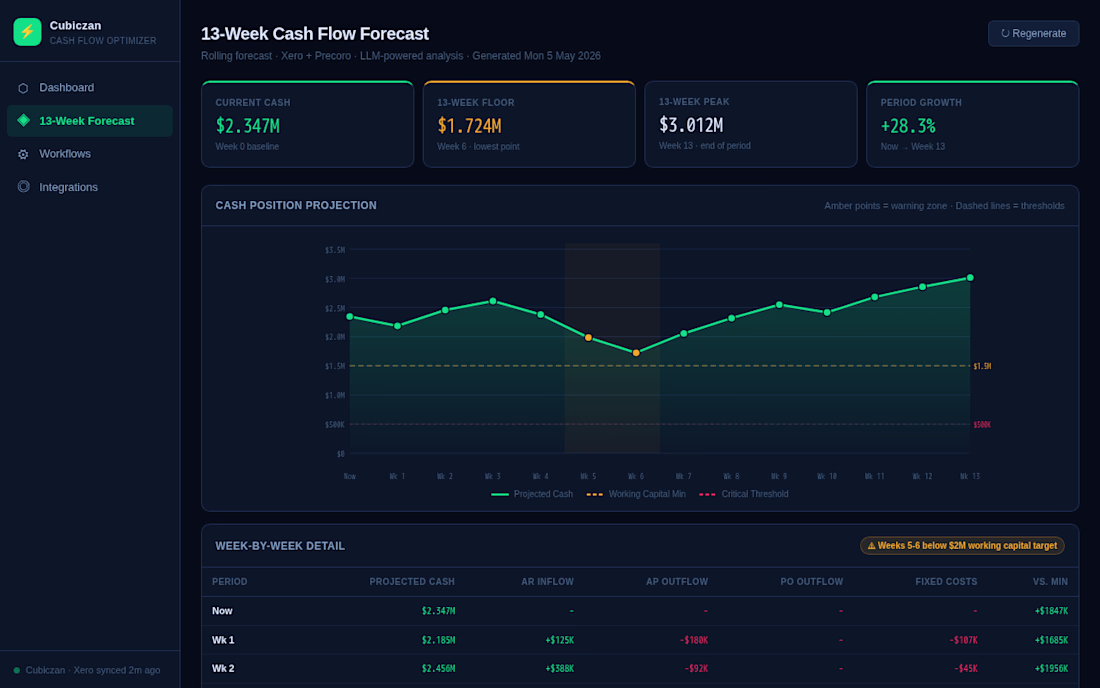This screenshot has width=1100, height=688.
Task: Click the Integrations circle icon
Action: (23, 187)
